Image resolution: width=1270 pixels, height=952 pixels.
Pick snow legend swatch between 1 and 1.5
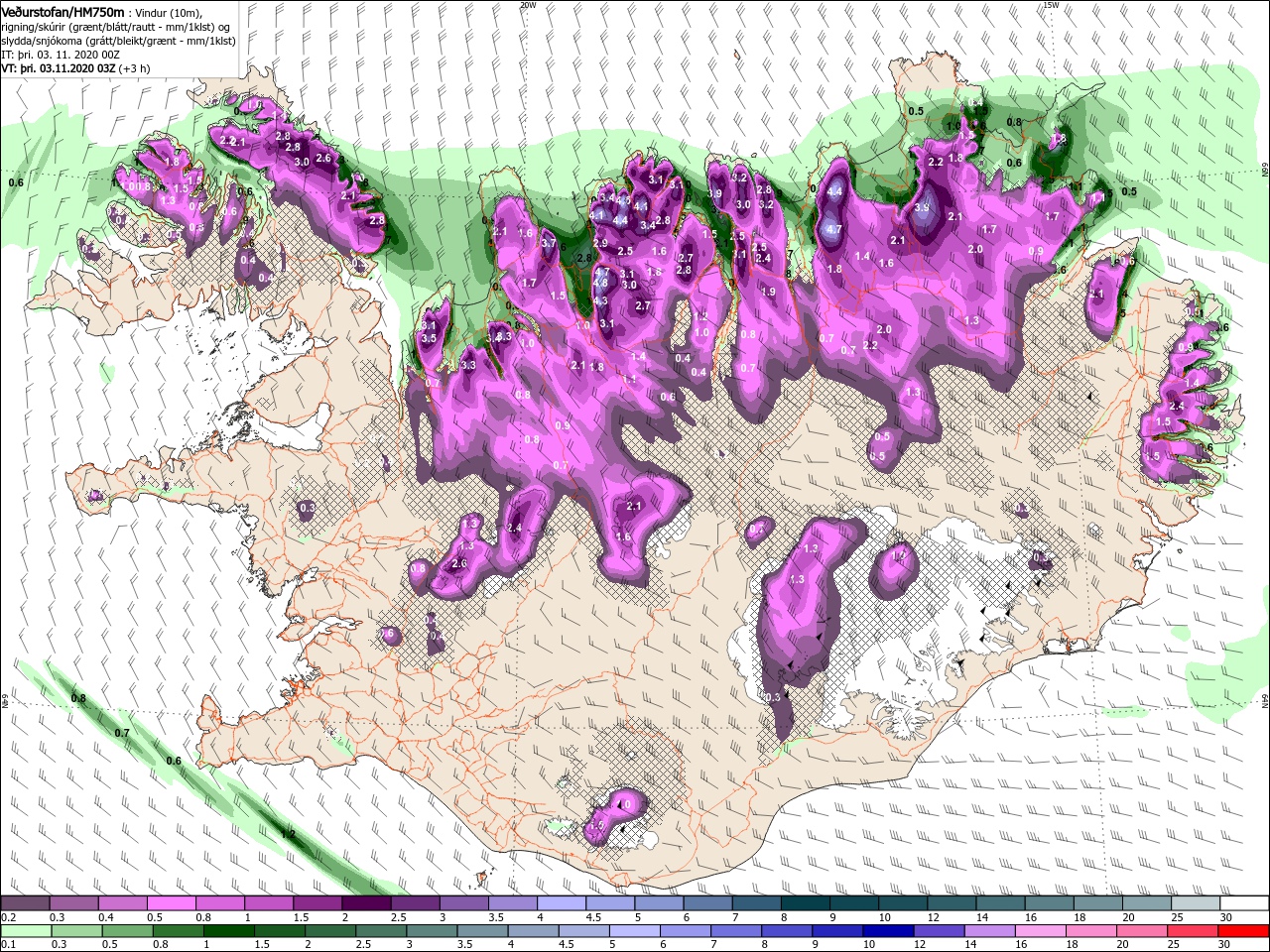pyautogui.click(x=268, y=902)
